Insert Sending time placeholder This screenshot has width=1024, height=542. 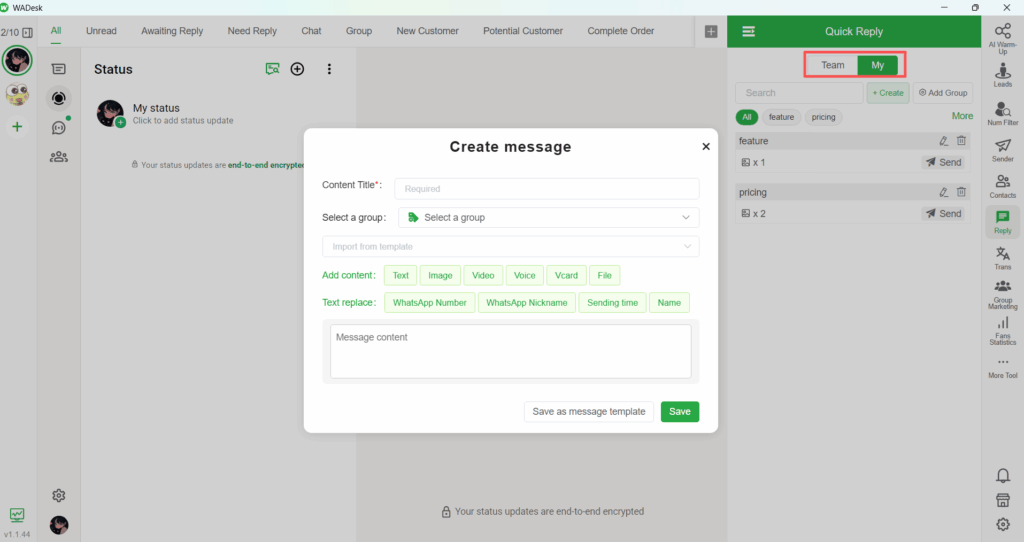point(613,302)
